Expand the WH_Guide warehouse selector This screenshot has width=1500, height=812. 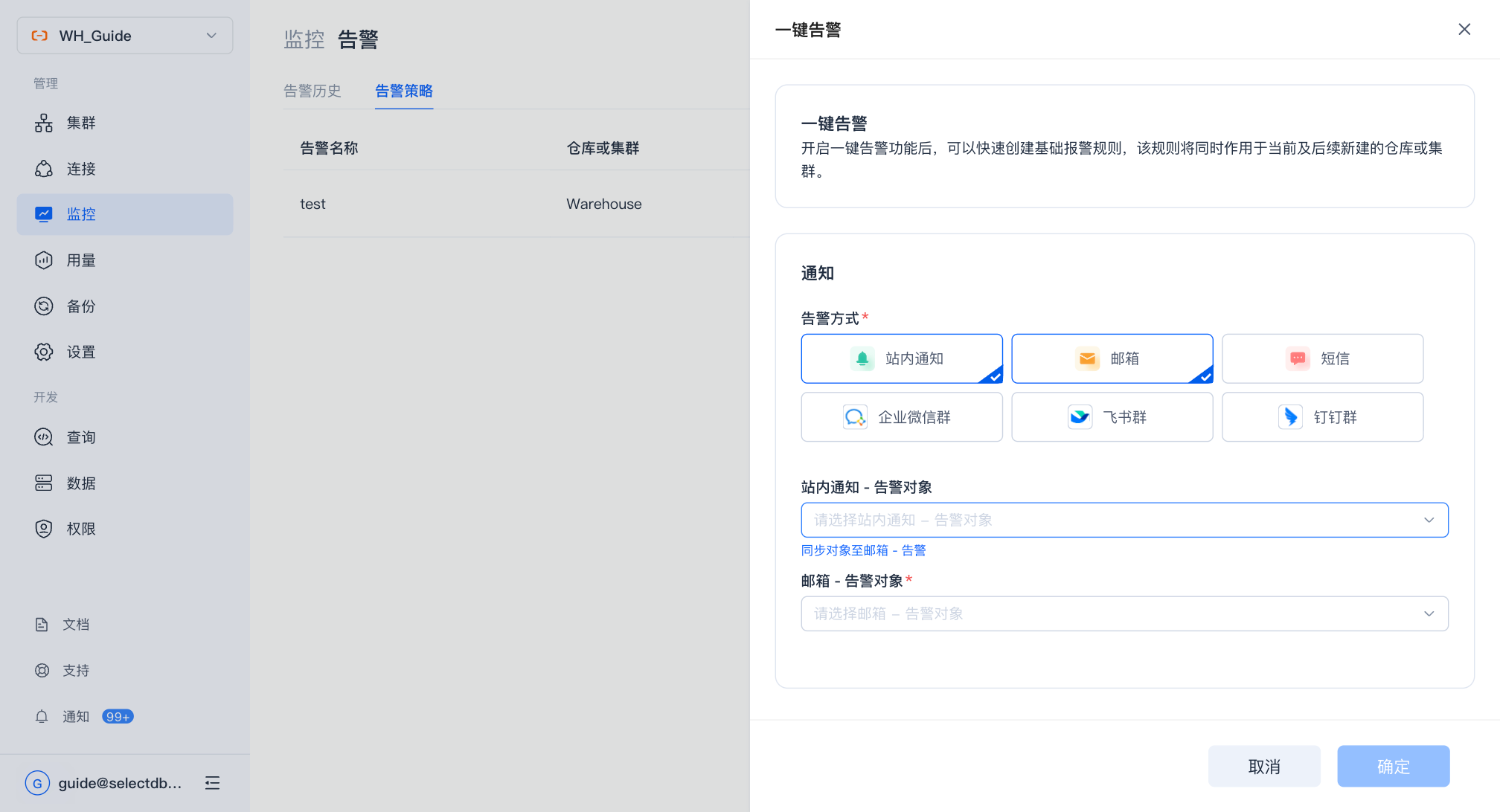(x=125, y=36)
